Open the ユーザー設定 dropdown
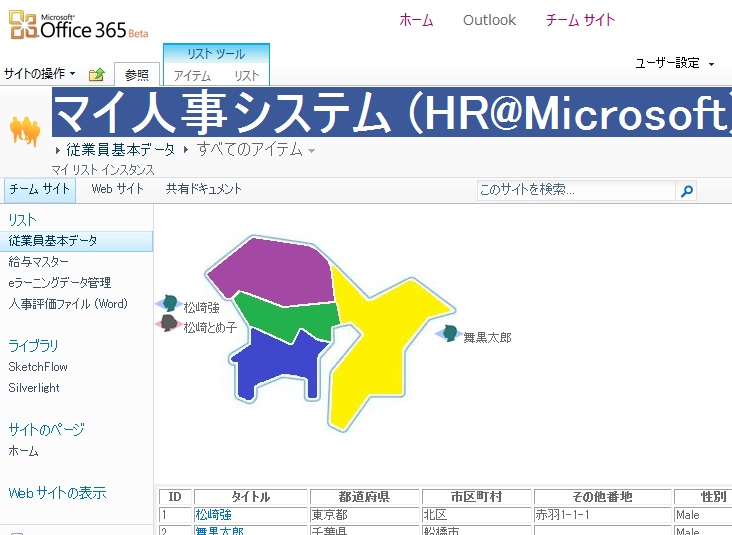This screenshot has width=732, height=535. [674, 63]
